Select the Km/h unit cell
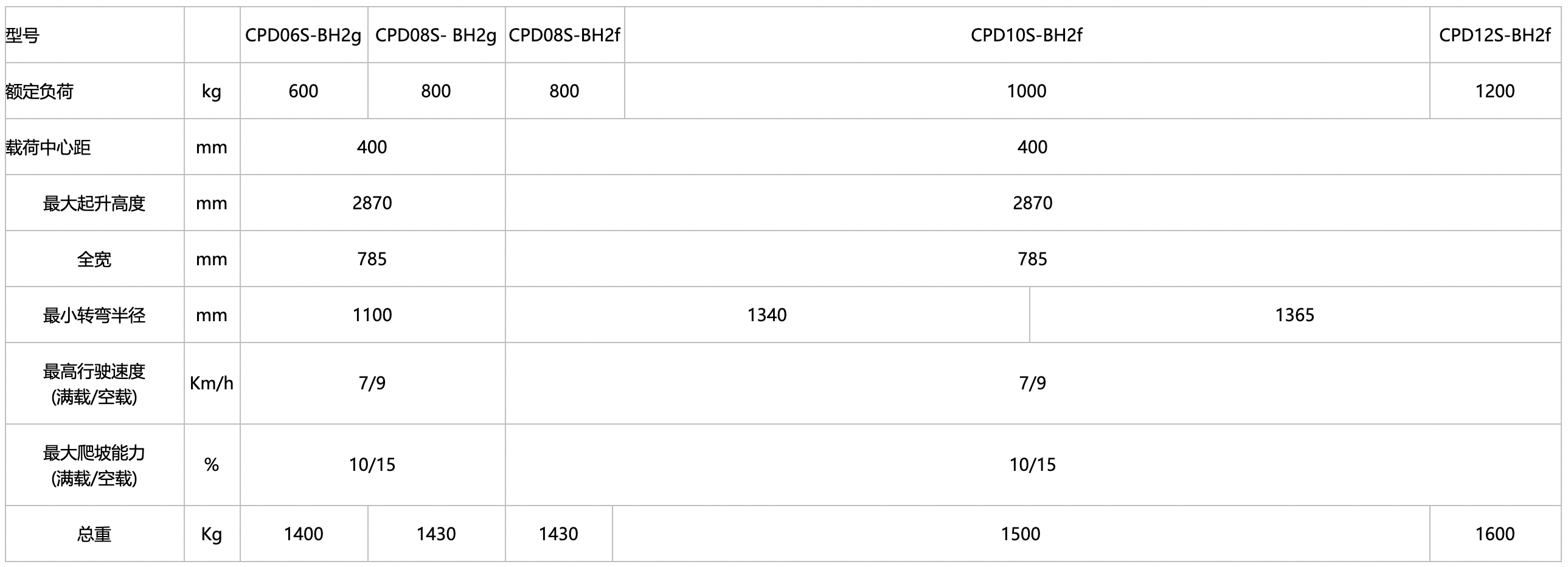 pyautogui.click(x=211, y=383)
